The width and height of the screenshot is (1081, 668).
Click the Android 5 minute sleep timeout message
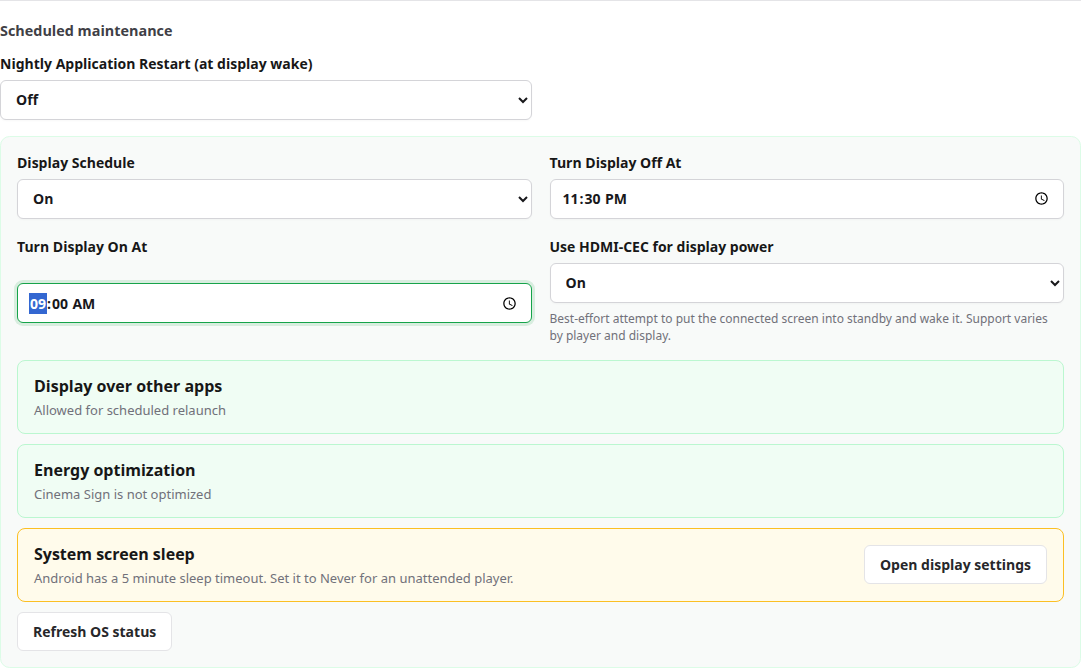tap(274, 579)
